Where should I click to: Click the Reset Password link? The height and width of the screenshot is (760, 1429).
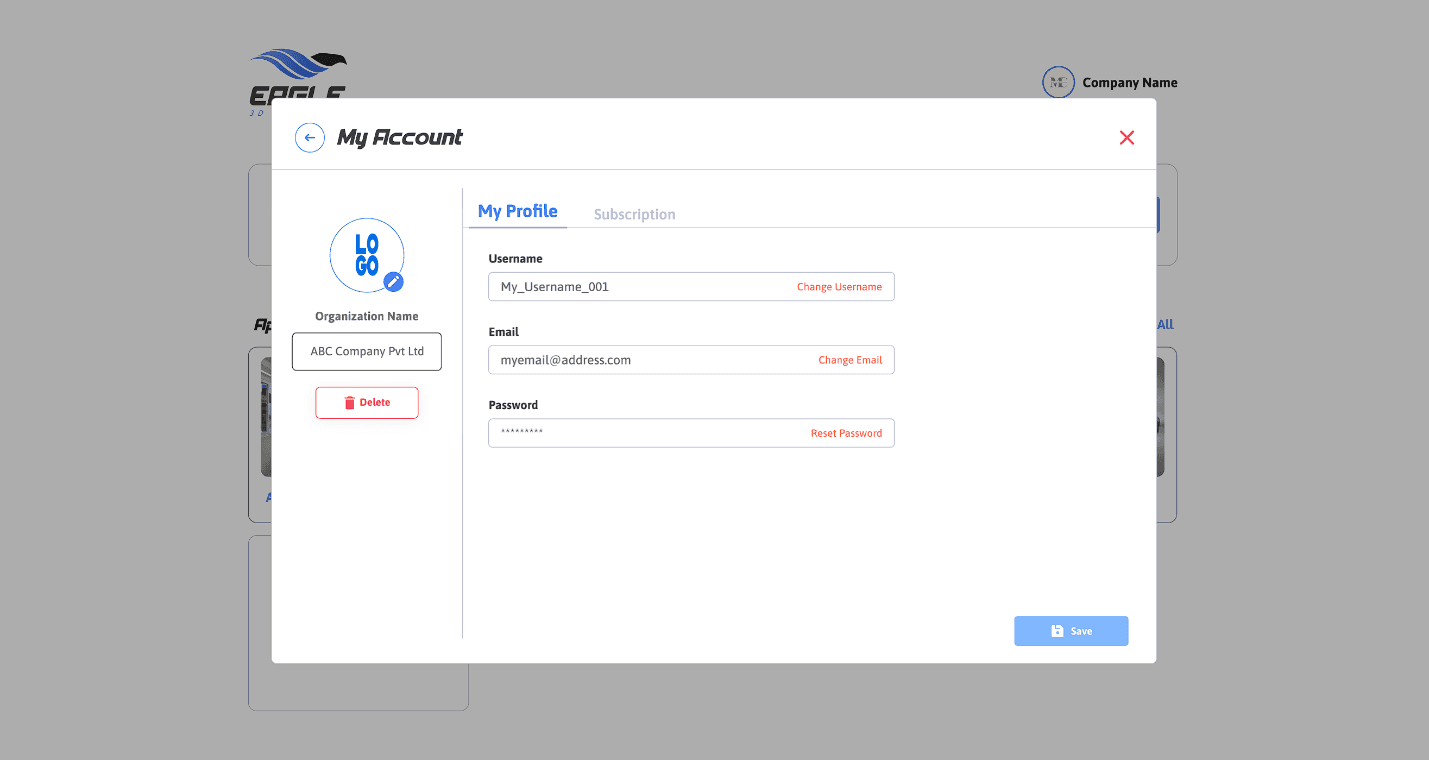[x=846, y=433]
